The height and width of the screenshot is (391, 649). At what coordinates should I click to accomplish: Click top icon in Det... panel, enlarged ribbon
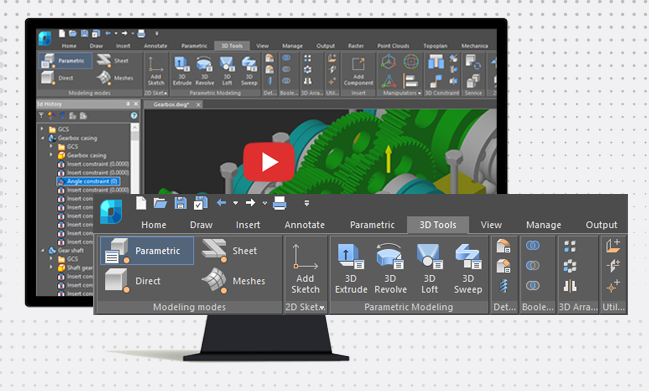click(503, 246)
